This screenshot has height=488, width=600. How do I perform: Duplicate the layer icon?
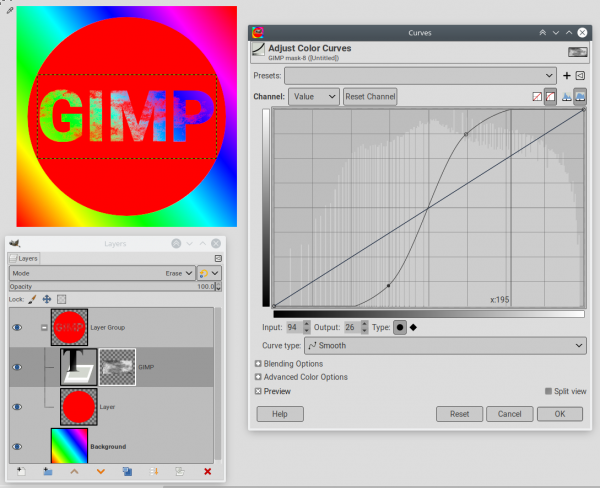(x=127, y=472)
